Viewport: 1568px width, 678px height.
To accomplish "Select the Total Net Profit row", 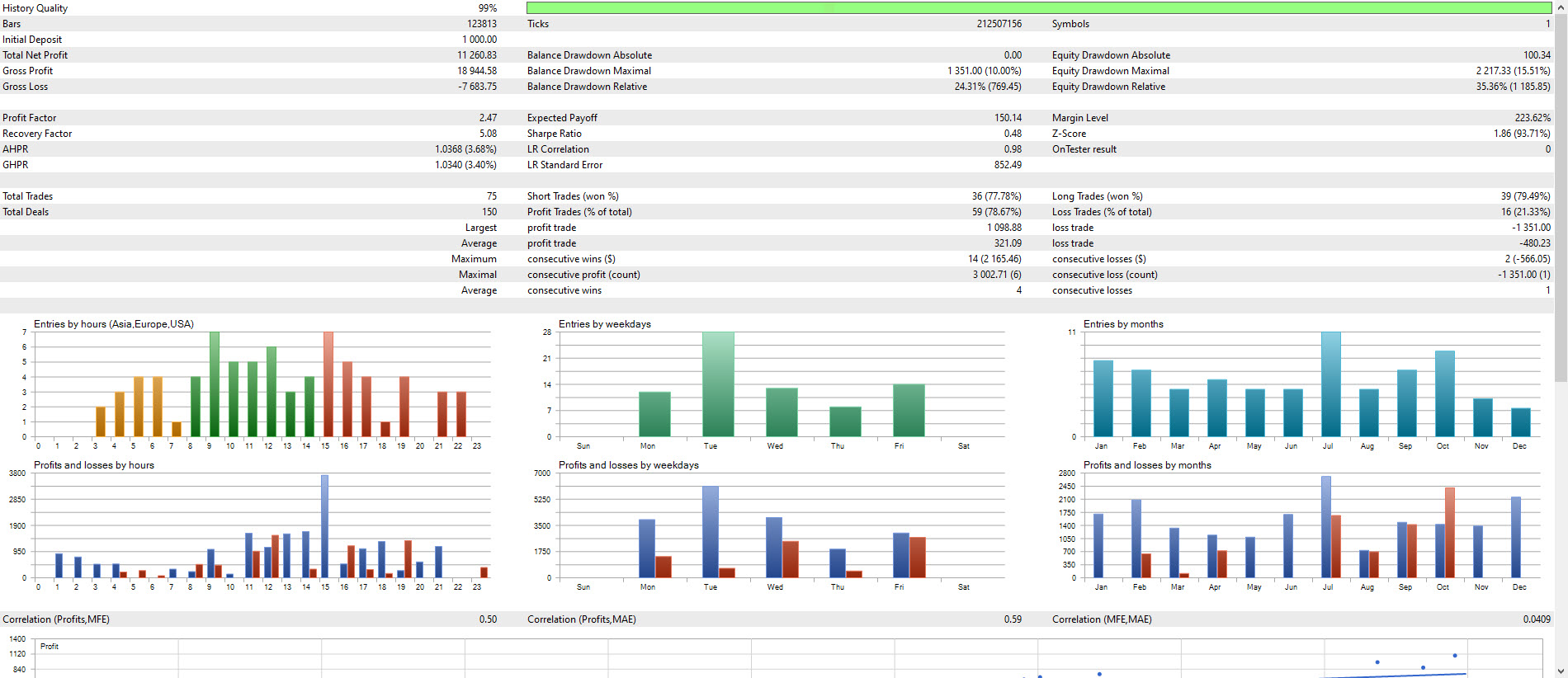I will tap(777, 55).
